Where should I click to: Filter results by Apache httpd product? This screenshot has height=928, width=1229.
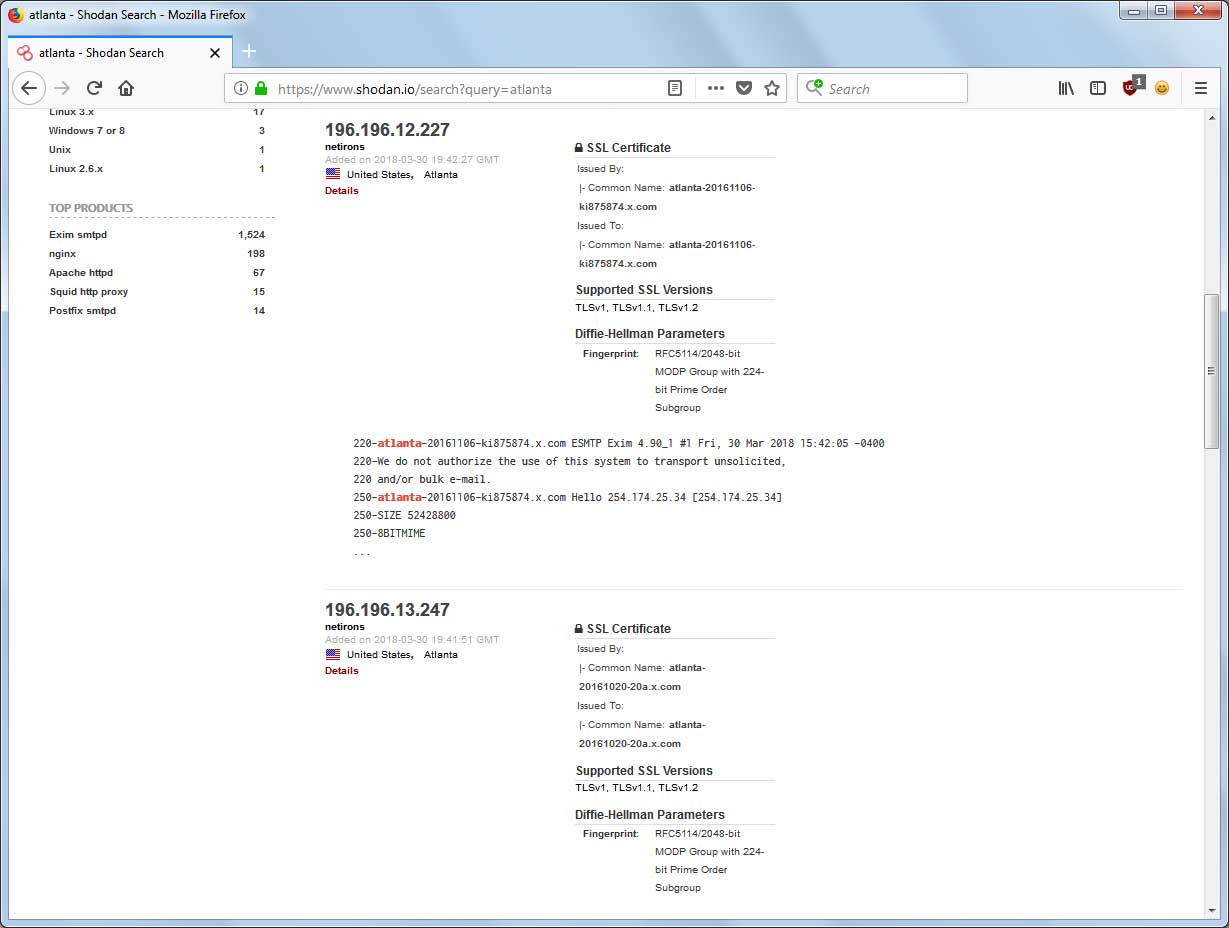81,272
